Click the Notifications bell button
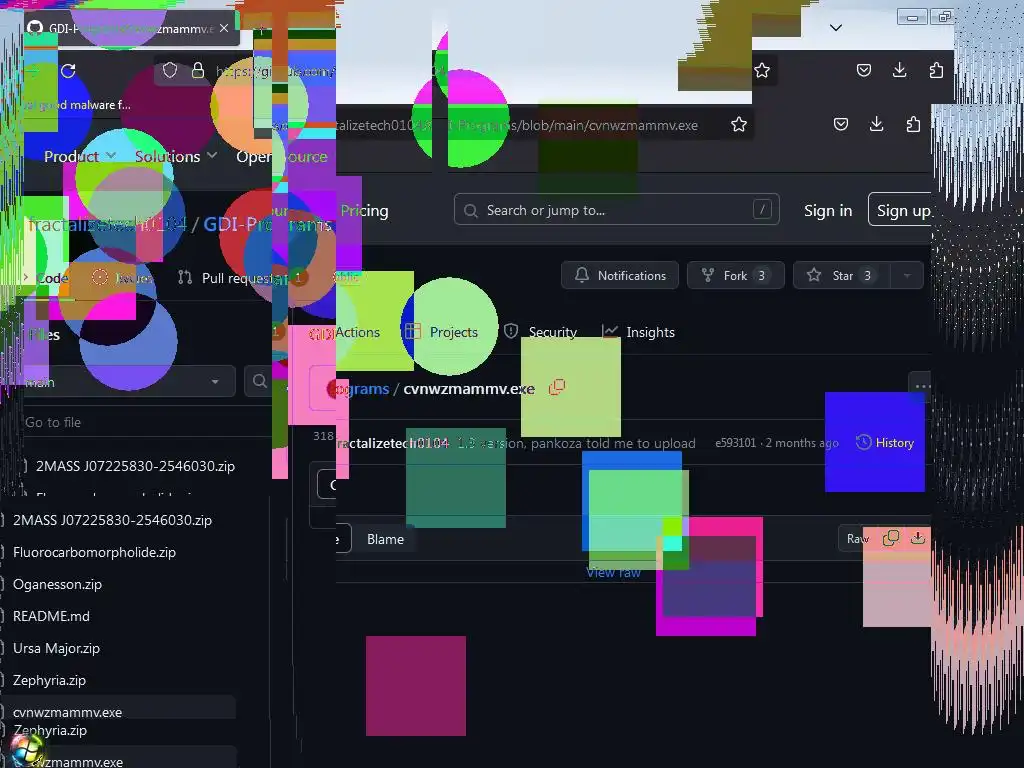This screenshot has height=768, width=1024. (x=620, y=276)
